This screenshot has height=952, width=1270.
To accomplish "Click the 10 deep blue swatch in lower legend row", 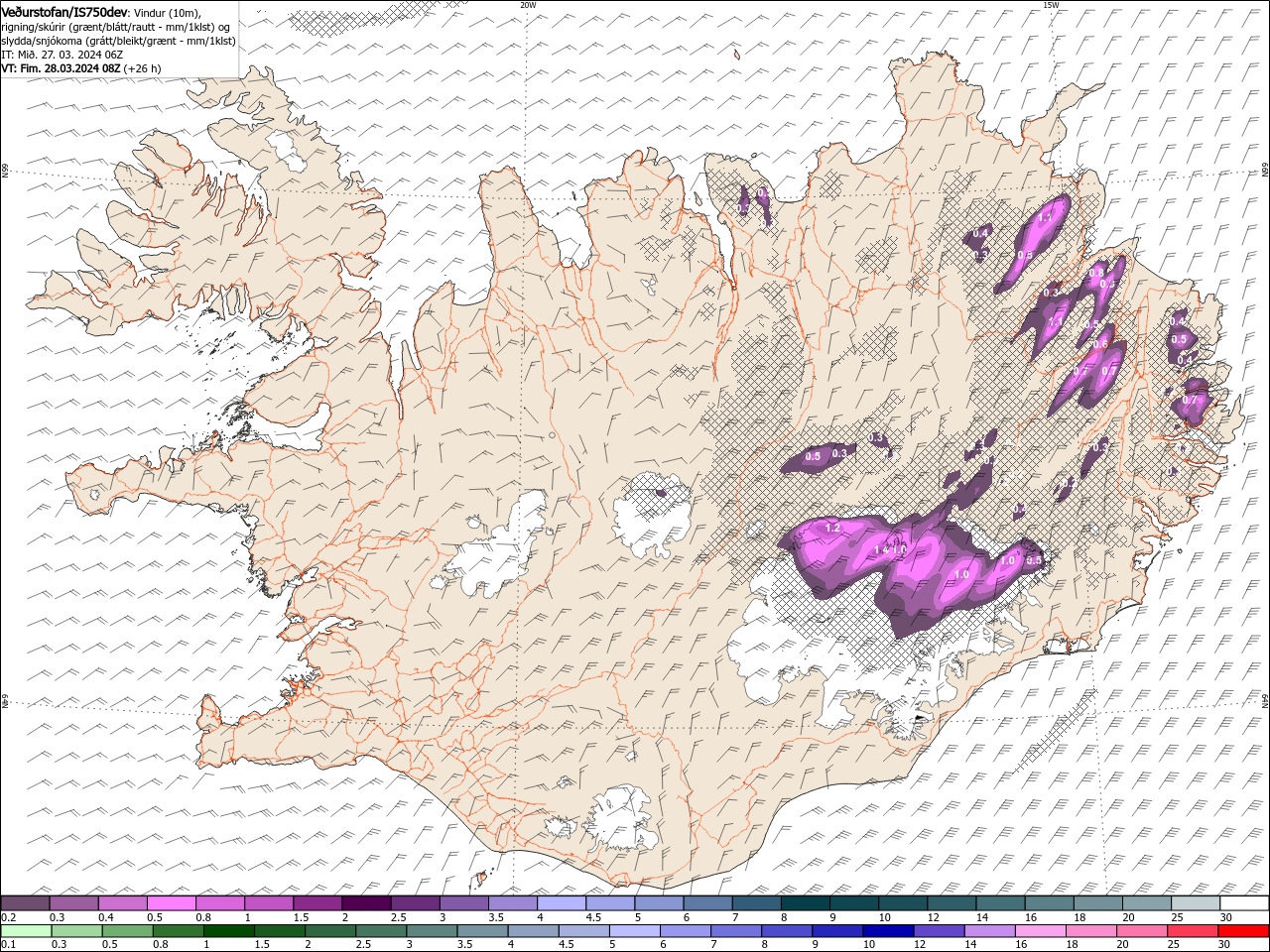I will tap(888, 931).
